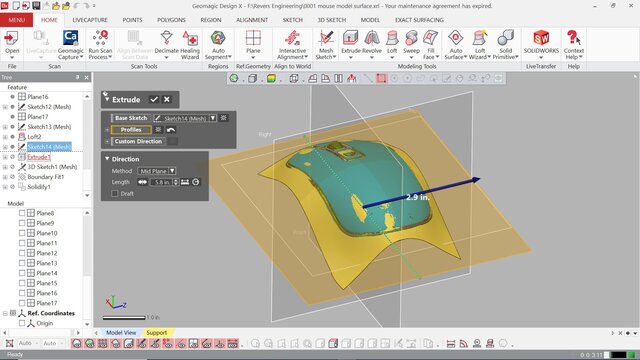Reset Profiles selection with undo arrow

click(x=171, y=130)
